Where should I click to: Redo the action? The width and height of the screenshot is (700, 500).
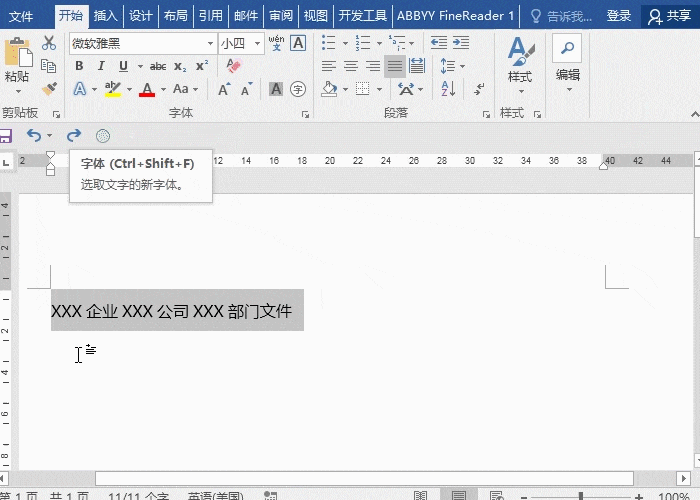pyautogui.click(x=74, y=135)
